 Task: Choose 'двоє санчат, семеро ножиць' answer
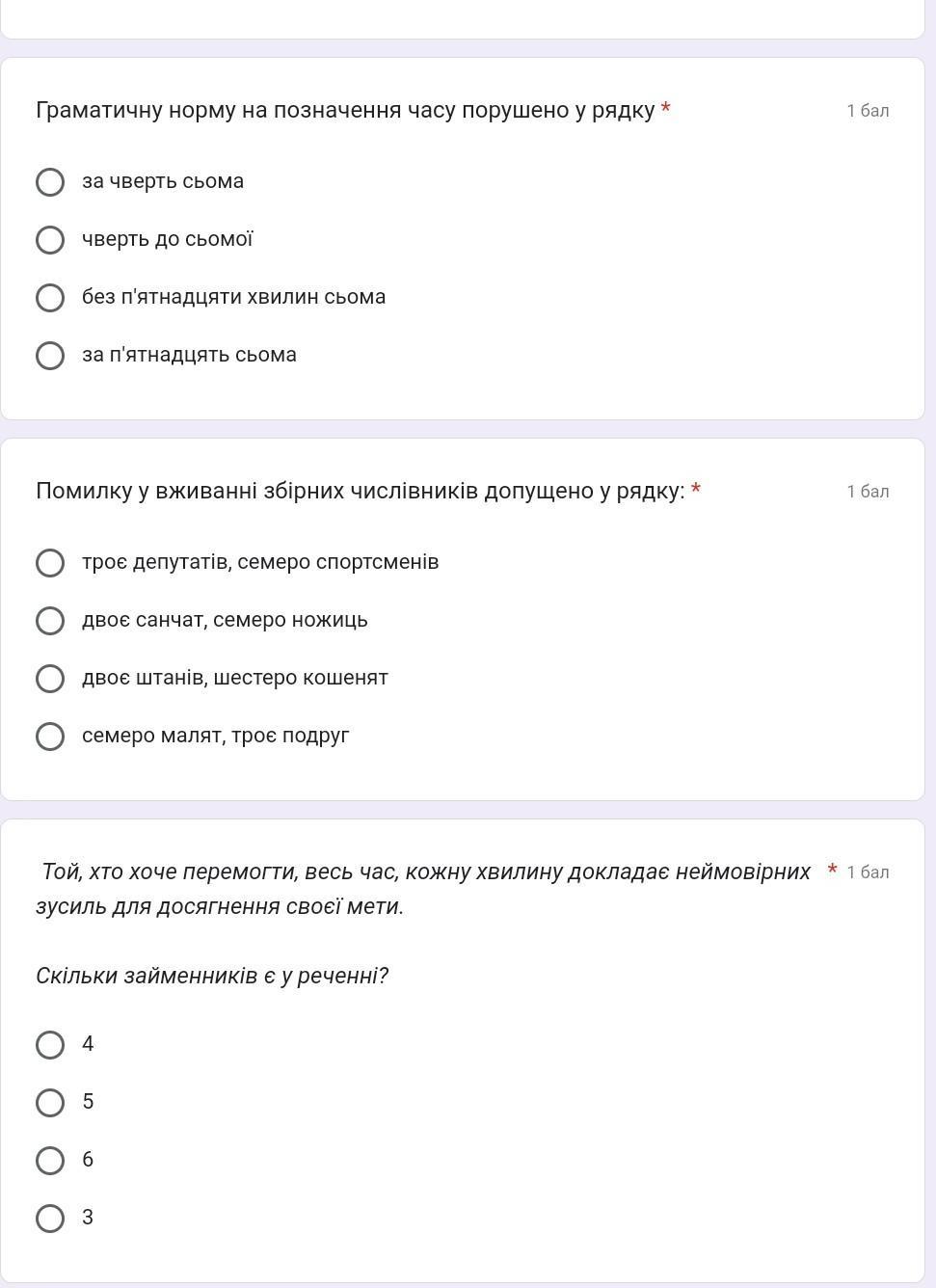(x=50, y=621)
